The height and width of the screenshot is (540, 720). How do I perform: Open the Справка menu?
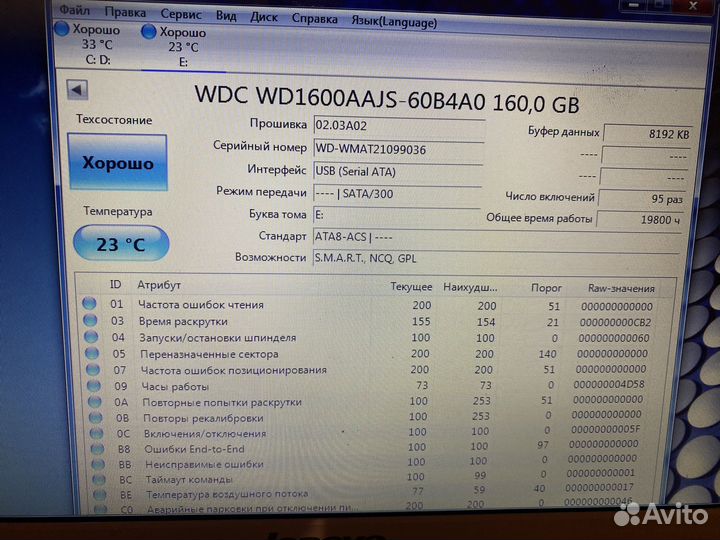point(315,19)
